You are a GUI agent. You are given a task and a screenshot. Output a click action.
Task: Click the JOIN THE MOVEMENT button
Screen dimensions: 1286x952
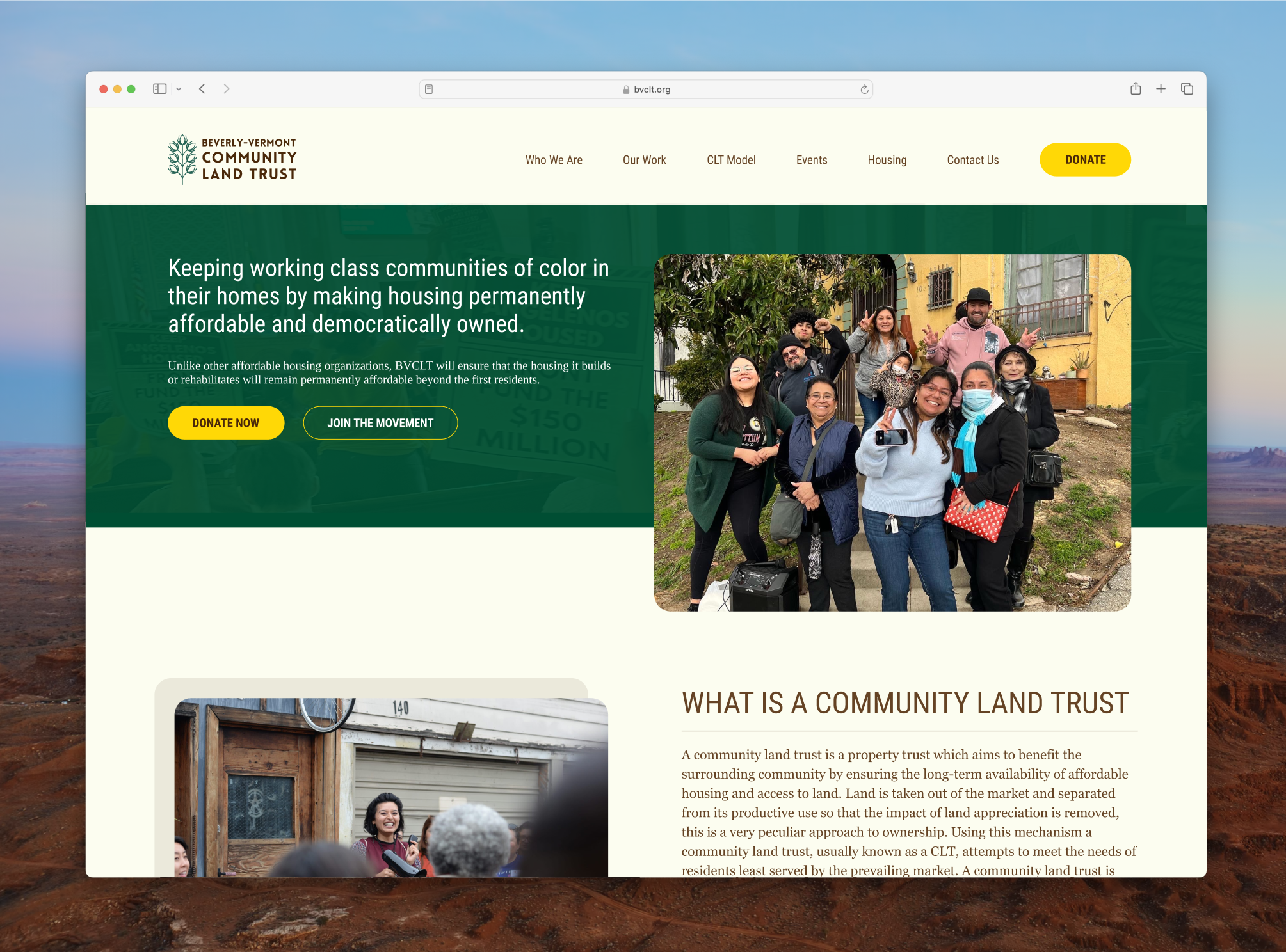pos(380,422)
